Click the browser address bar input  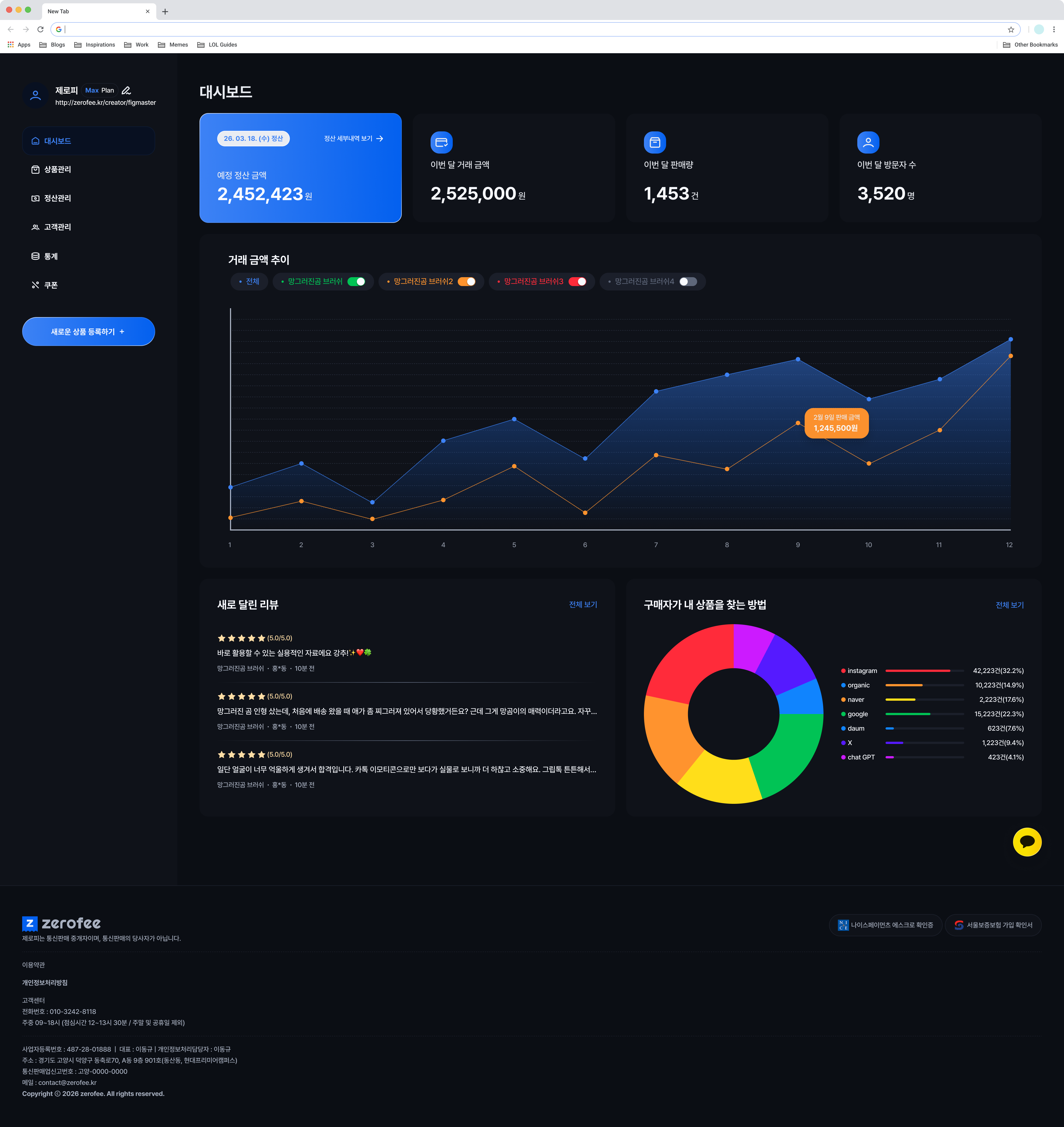click(533, 29)
